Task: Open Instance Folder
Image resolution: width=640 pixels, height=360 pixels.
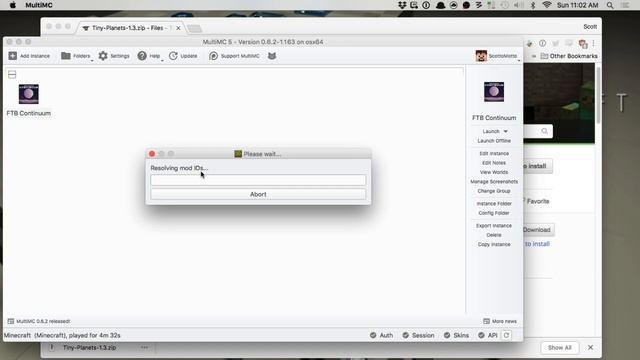Action: [494, 204]
